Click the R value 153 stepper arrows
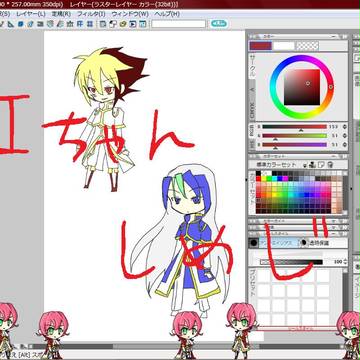This screenshot has height=360, width=360. 344,127
